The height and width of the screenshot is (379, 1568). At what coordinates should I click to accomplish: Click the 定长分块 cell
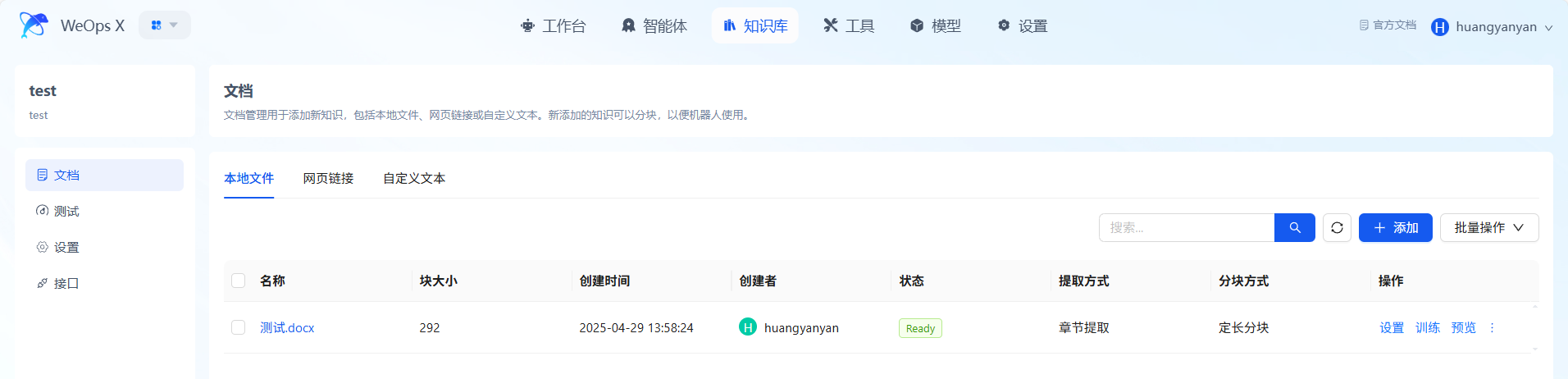coord(1244,327)
